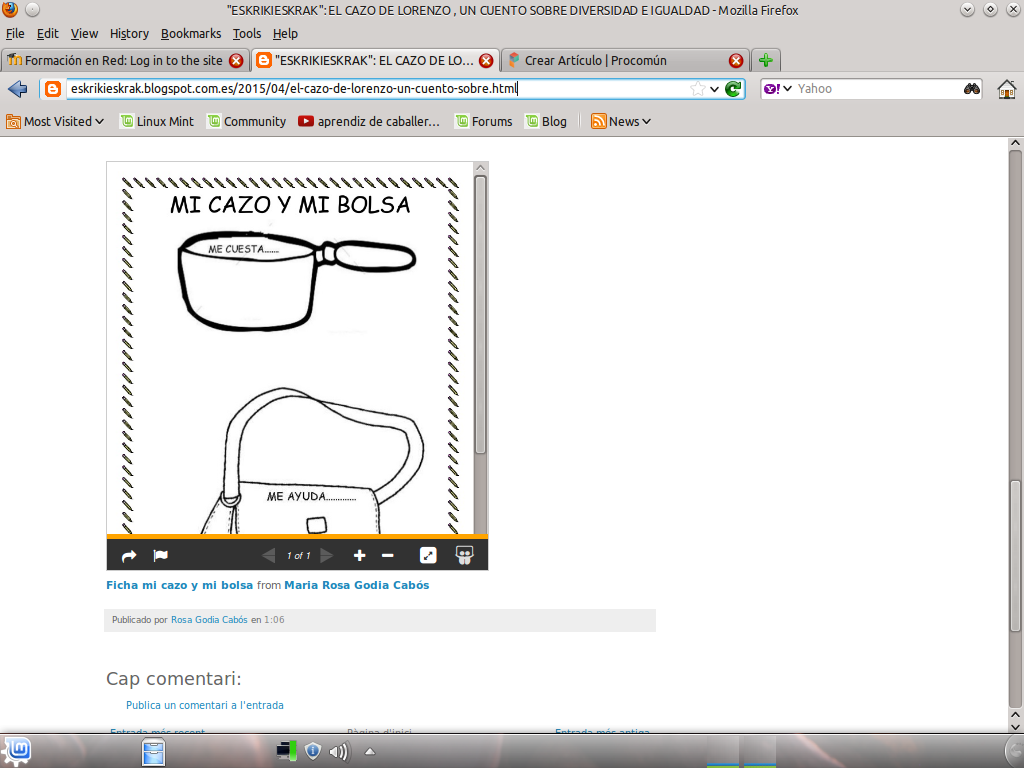
Task: Expand the News bookmarks feed dropdown
Action: 621,121
